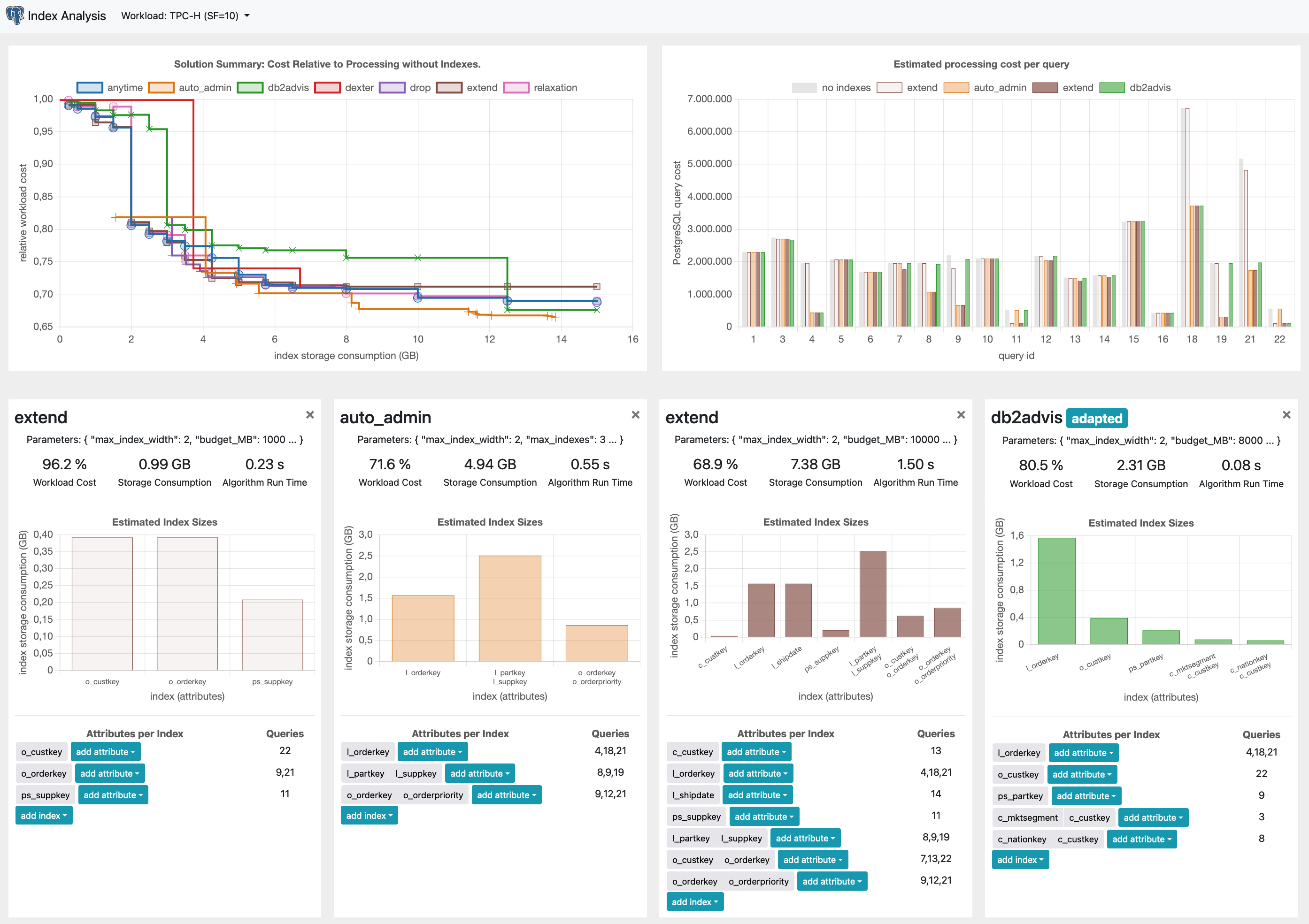Image resolution: width=1309 pixels, height=924 pixels.
Task: Open add attribute for c_mktsegment c_custkey index
Action: [x=1153, y=817]
